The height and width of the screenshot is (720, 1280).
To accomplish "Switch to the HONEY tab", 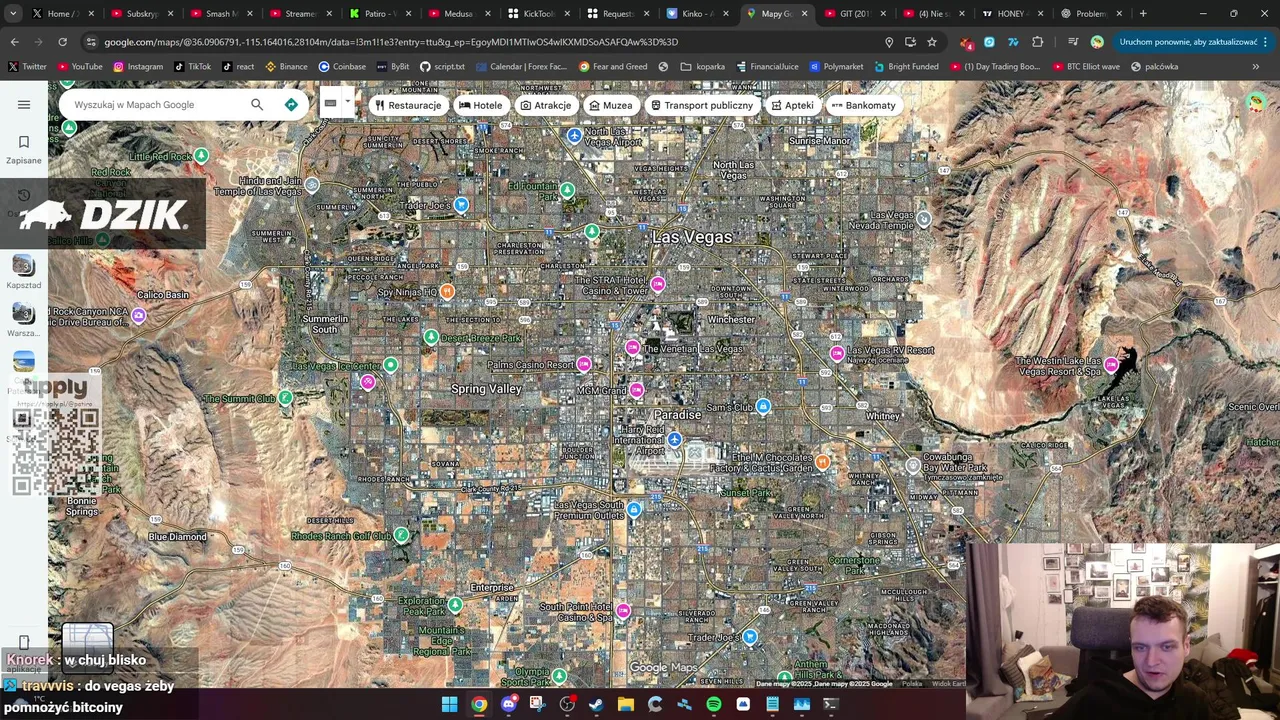I will [x=1010, y=14].
